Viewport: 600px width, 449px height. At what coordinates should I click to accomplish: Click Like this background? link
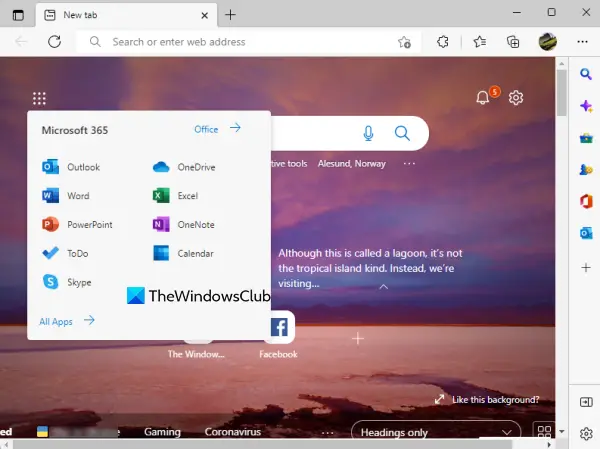(496, 400)
